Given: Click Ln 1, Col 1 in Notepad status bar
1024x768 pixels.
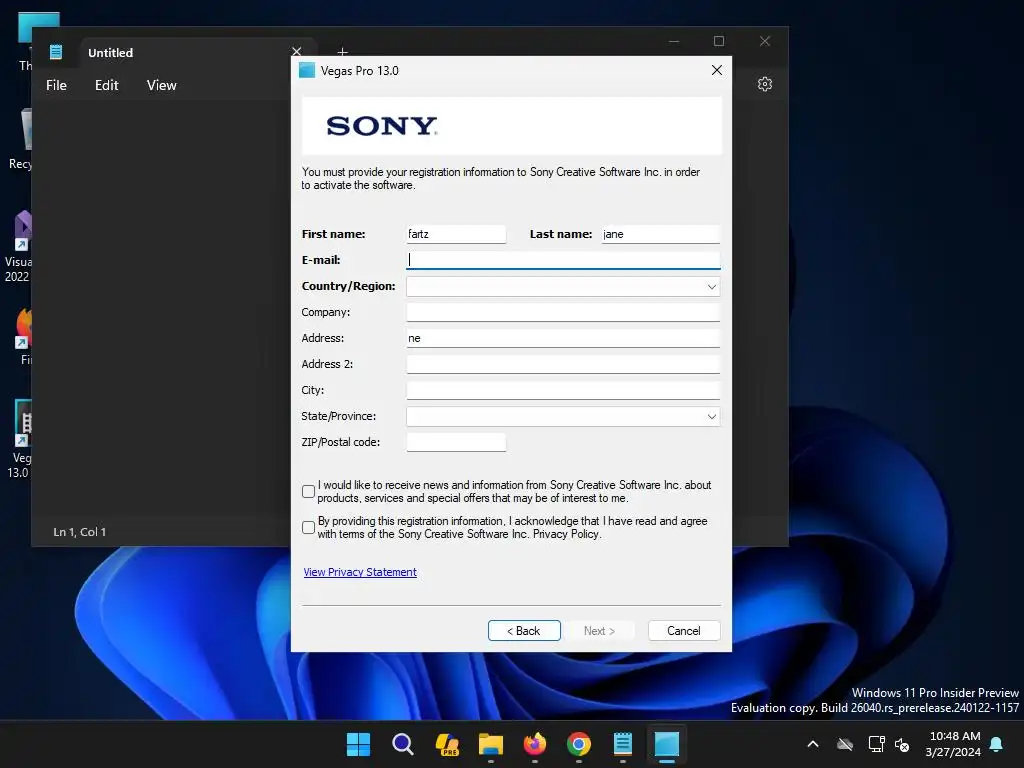Looking at the screenshot, I should point(80,532).
